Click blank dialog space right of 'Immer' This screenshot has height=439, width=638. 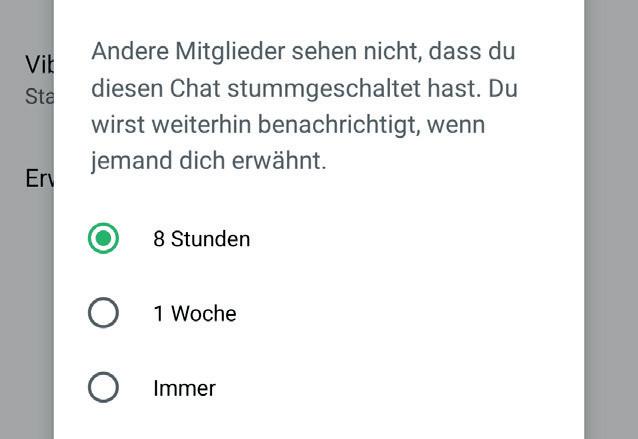click(400, 387)
